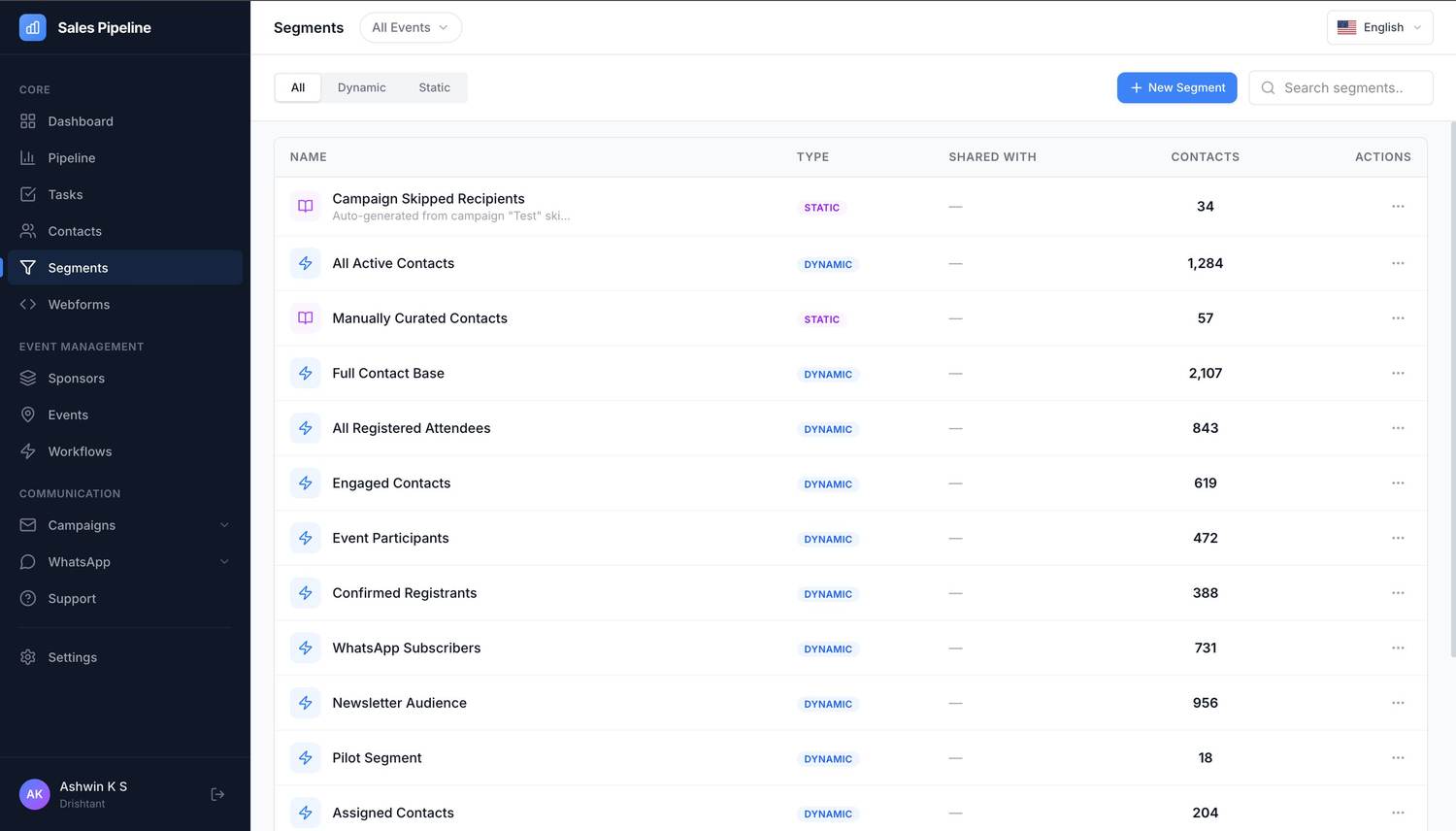The width and height of the screenshot is (1456, 831).
Task: Click the vertical page scrollbar
Action: pyautogui.click(x=1452, y=388)
